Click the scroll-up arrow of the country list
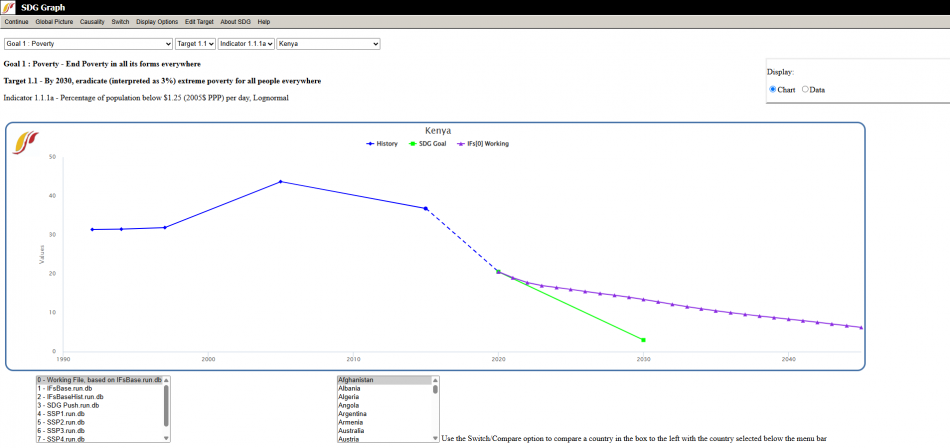Image resolution: width=950 pixels, height=448 pixels. point(435,380)
